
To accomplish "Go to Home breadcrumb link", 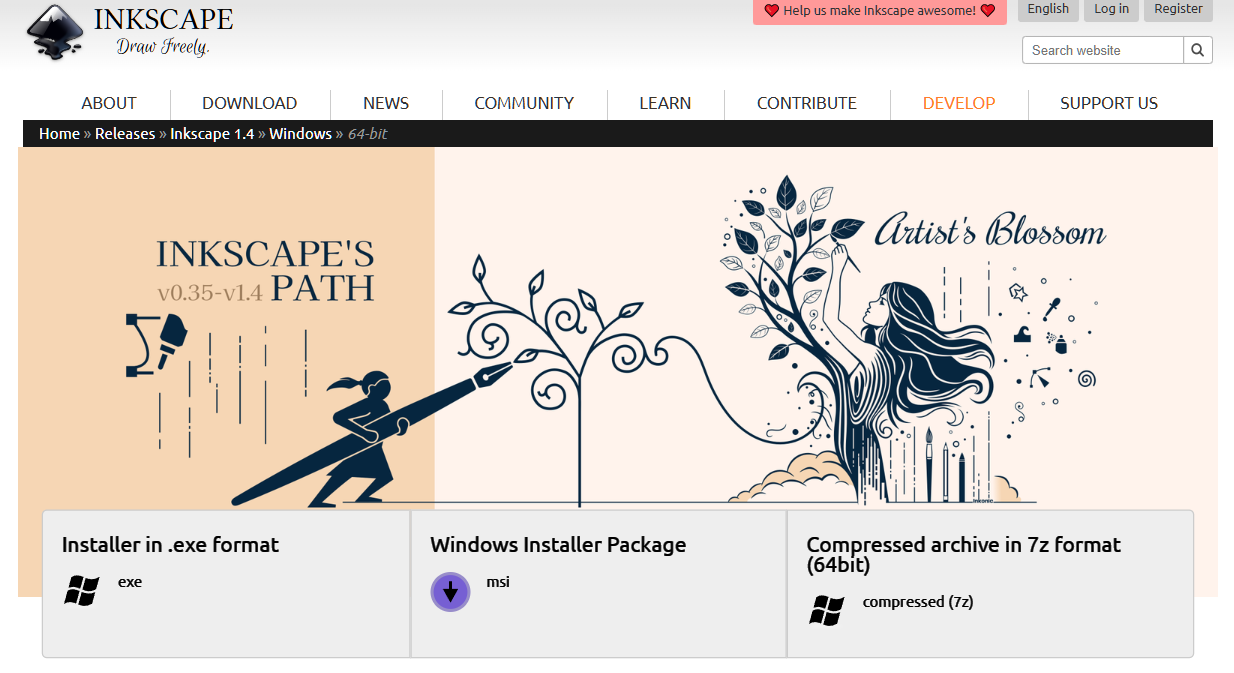I will [x=59, y=134].
